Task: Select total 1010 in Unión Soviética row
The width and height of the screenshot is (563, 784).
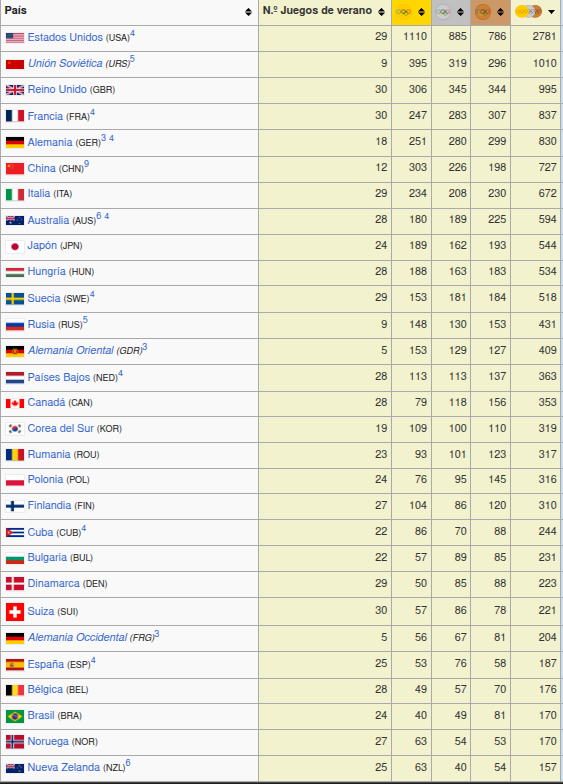Action: click(x=544, y=64)
